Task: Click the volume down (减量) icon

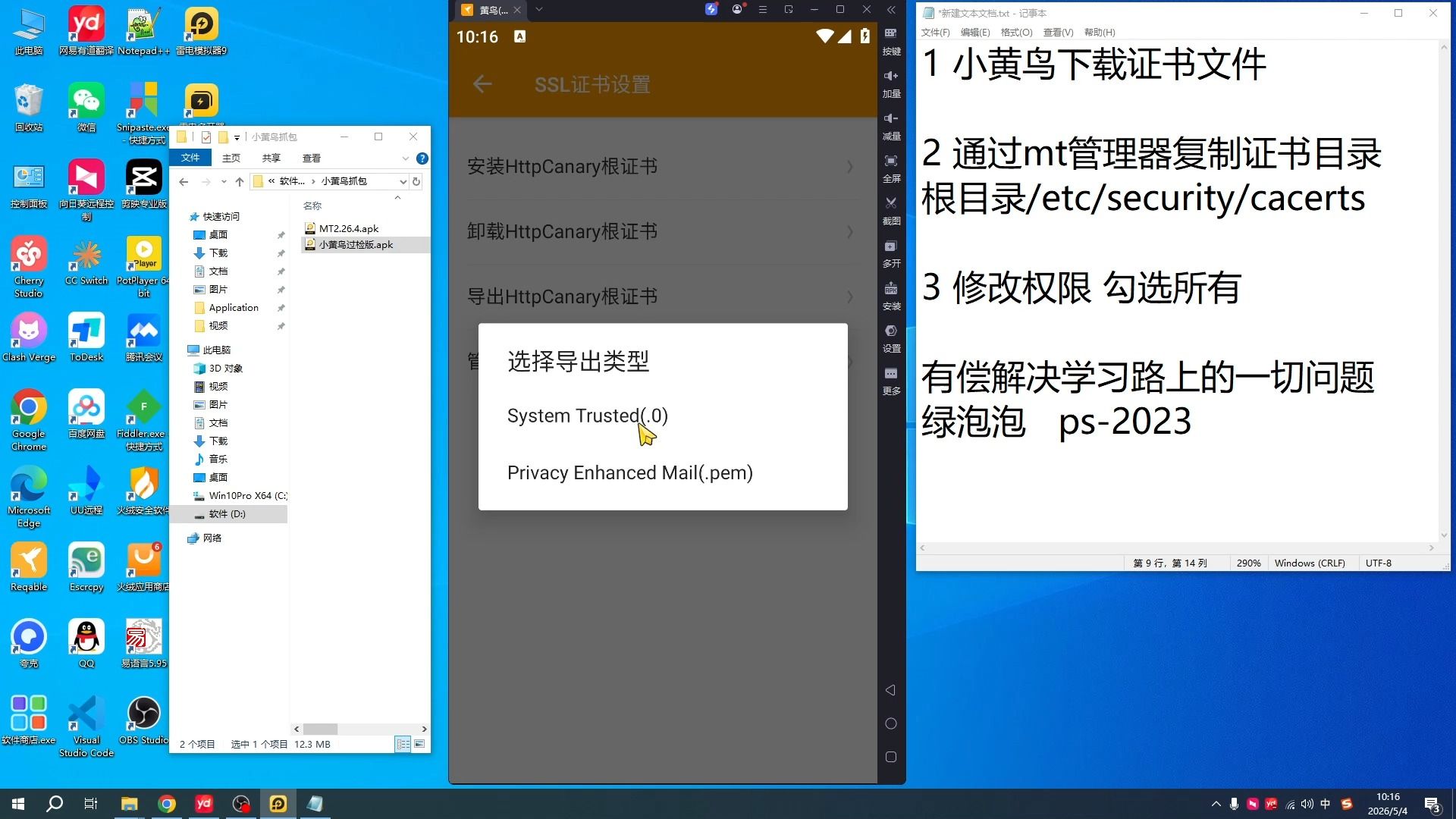Action: click(x=891, y=118)
